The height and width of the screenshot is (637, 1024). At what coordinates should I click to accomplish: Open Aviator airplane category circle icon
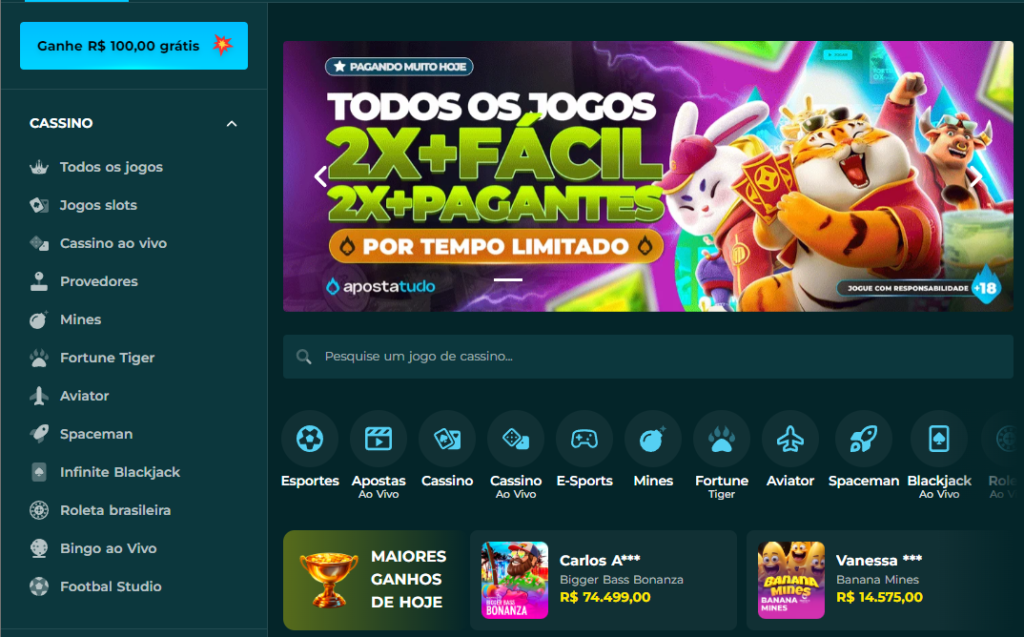pos(790,439)
